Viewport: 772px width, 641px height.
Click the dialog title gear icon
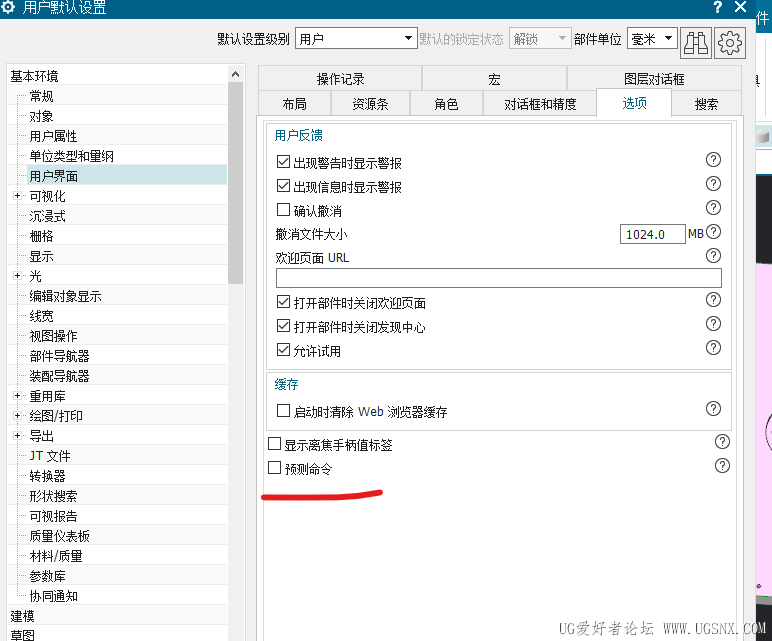tap(8, 7)
